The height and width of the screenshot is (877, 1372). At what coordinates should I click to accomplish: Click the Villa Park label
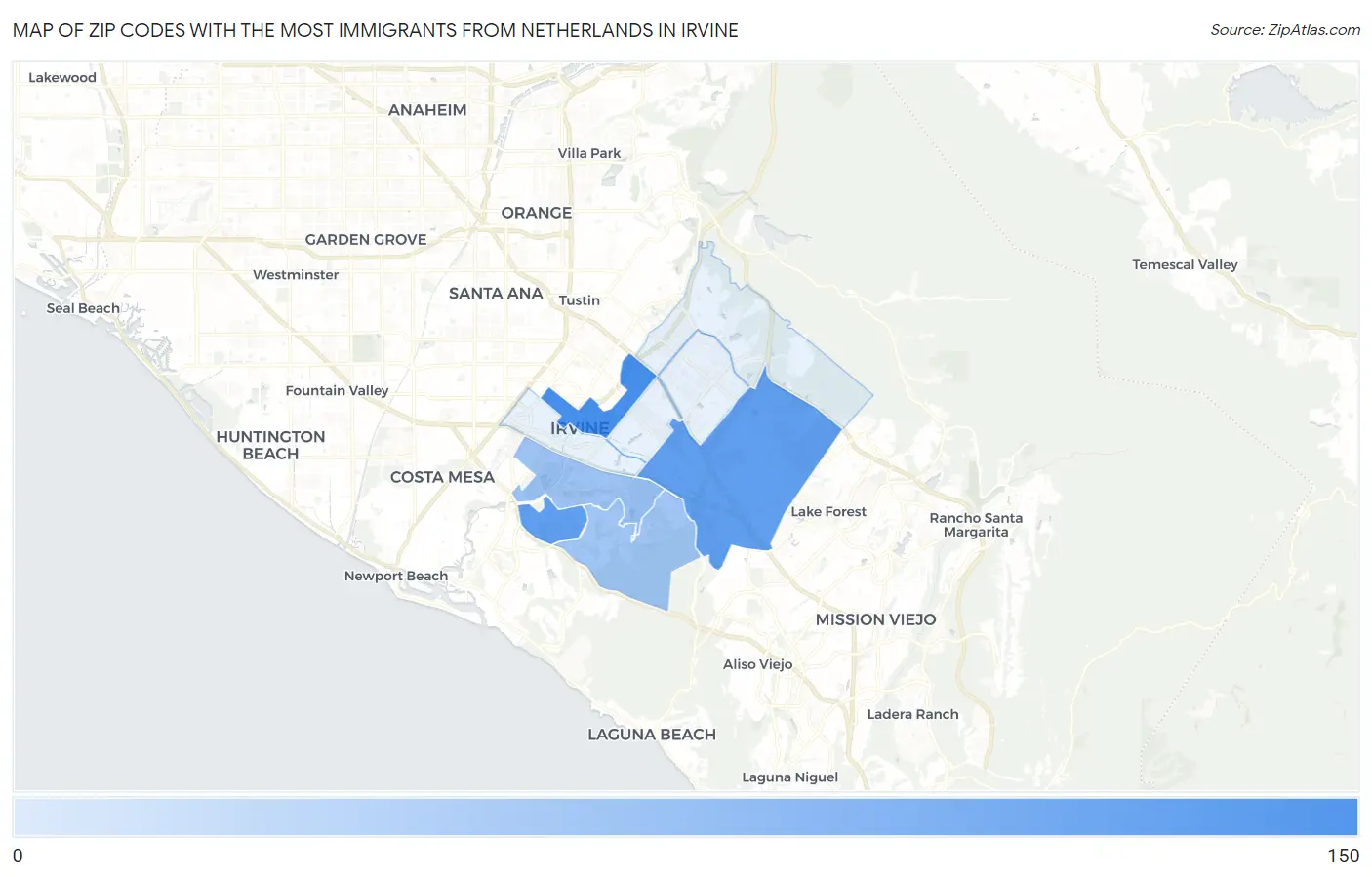[589, 153]
